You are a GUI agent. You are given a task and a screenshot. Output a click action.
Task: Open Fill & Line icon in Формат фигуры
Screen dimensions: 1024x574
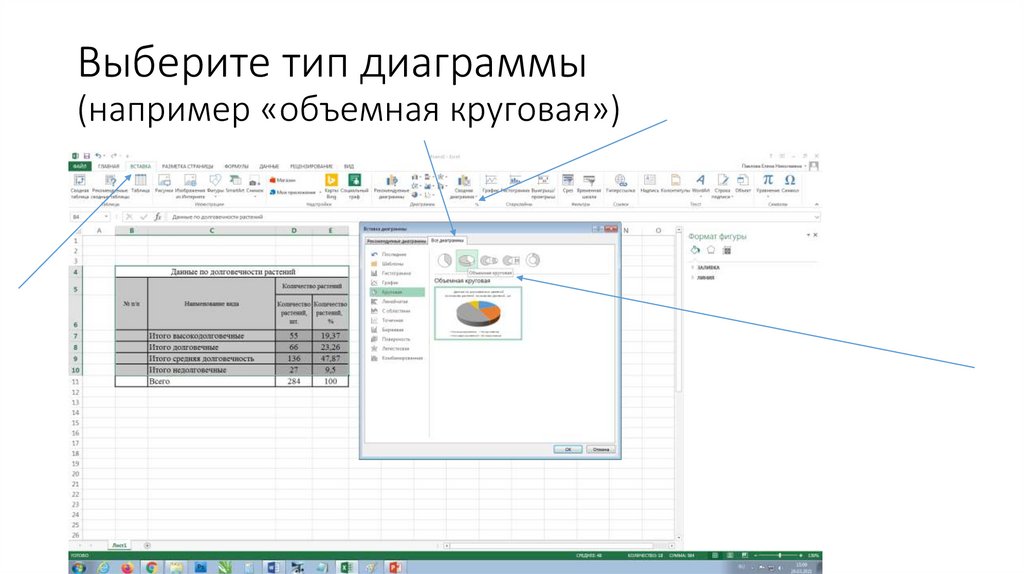pyautogui.click(x=696, y=250)
